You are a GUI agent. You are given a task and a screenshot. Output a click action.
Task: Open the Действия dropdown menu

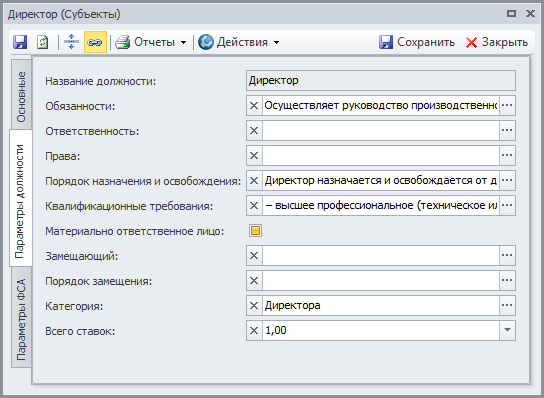click(x=239, y=42)
